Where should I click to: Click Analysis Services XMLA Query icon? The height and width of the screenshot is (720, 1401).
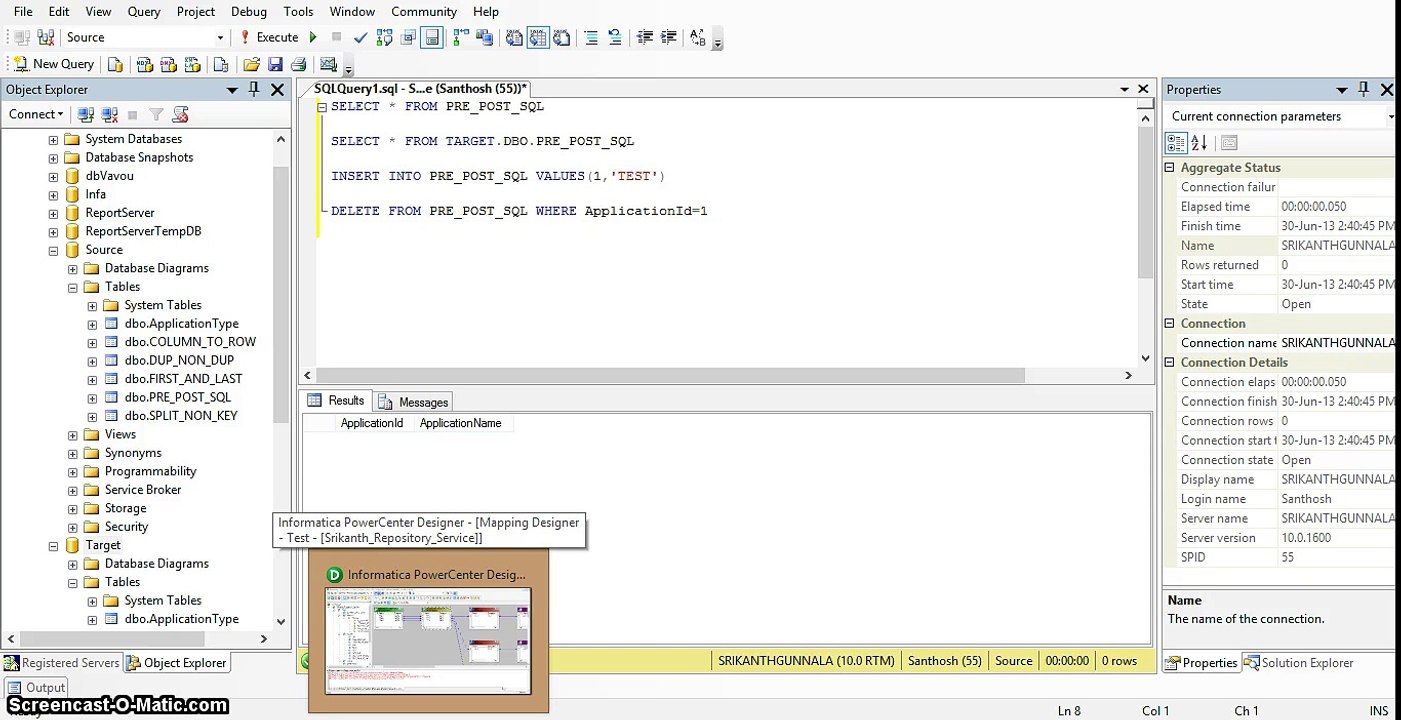point(192,64)
